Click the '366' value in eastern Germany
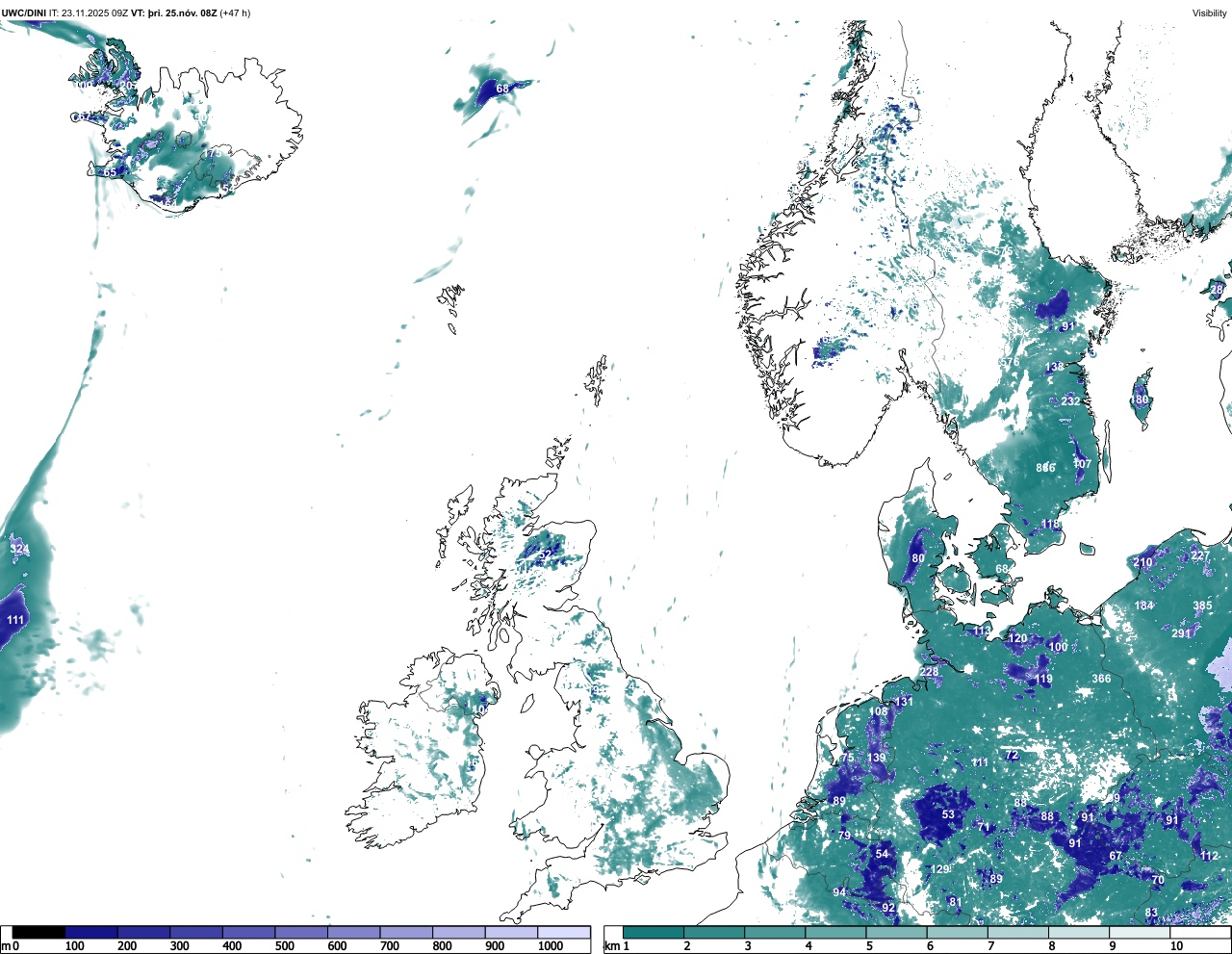This screenshot has height=954, width=1232. click(x=1101, y=679)
